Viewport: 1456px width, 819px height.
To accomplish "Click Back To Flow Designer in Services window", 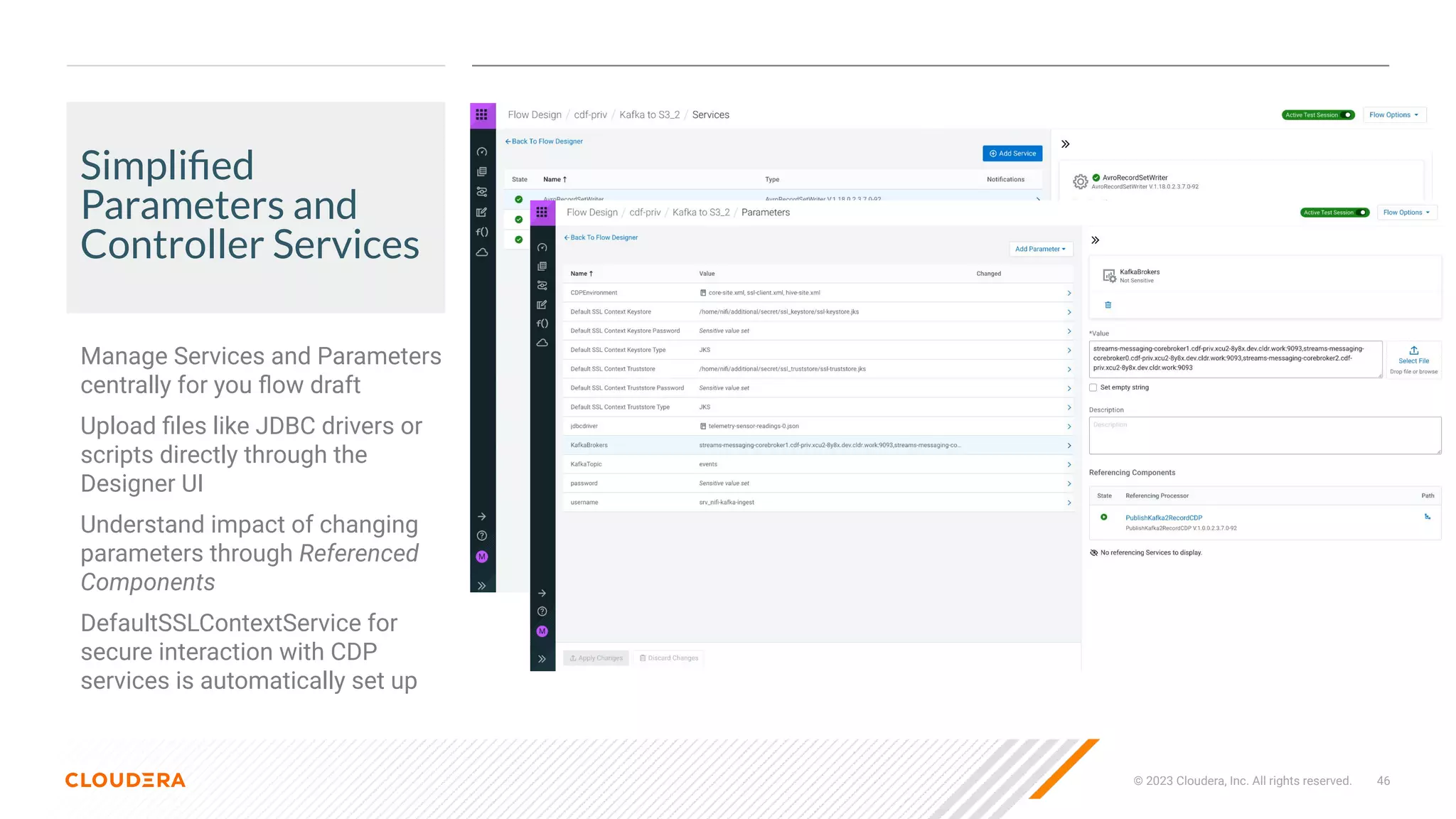I will coord(544,141).
